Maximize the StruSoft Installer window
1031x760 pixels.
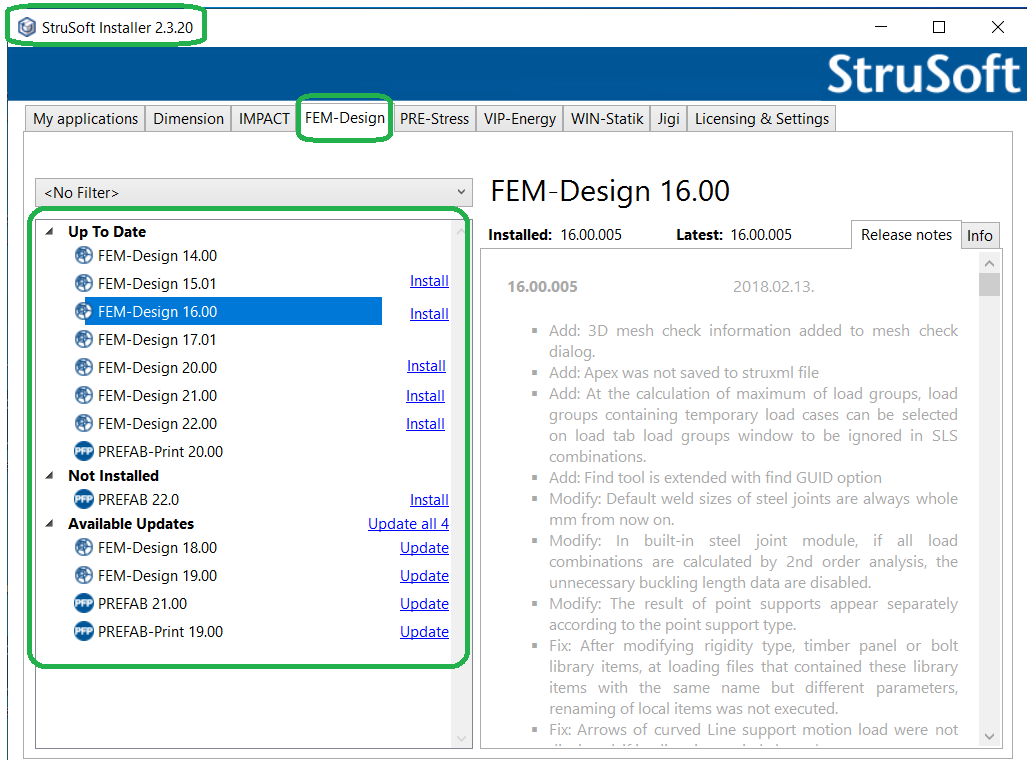coord(939,27)
